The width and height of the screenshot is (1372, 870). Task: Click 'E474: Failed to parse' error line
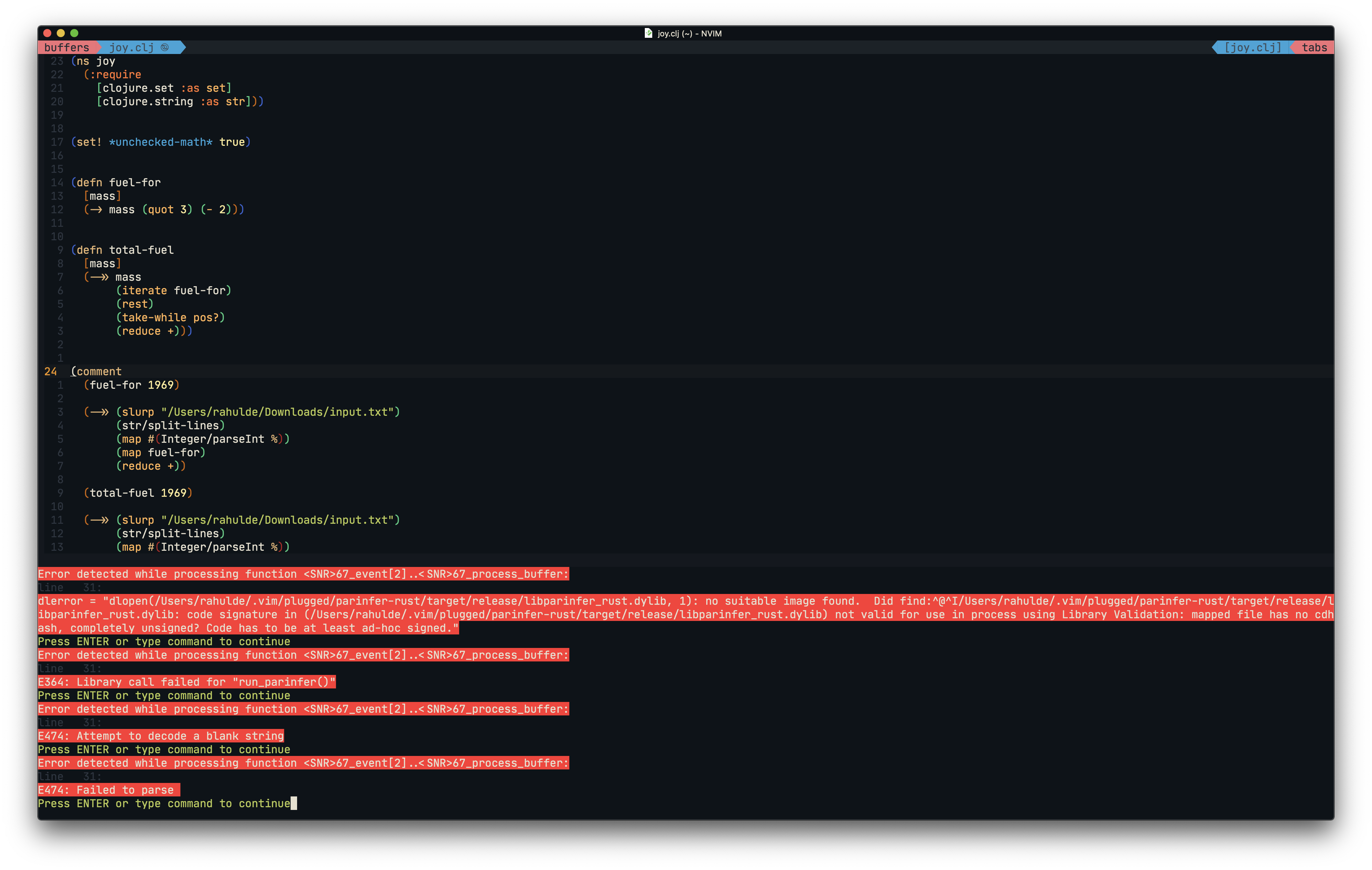click(x=109, y=790)
